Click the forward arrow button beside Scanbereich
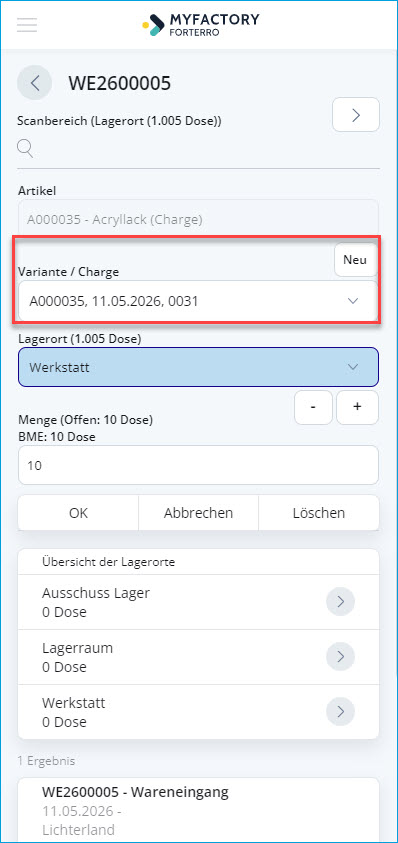Viewport: 398px width, 843px height. tap(356, 115)
